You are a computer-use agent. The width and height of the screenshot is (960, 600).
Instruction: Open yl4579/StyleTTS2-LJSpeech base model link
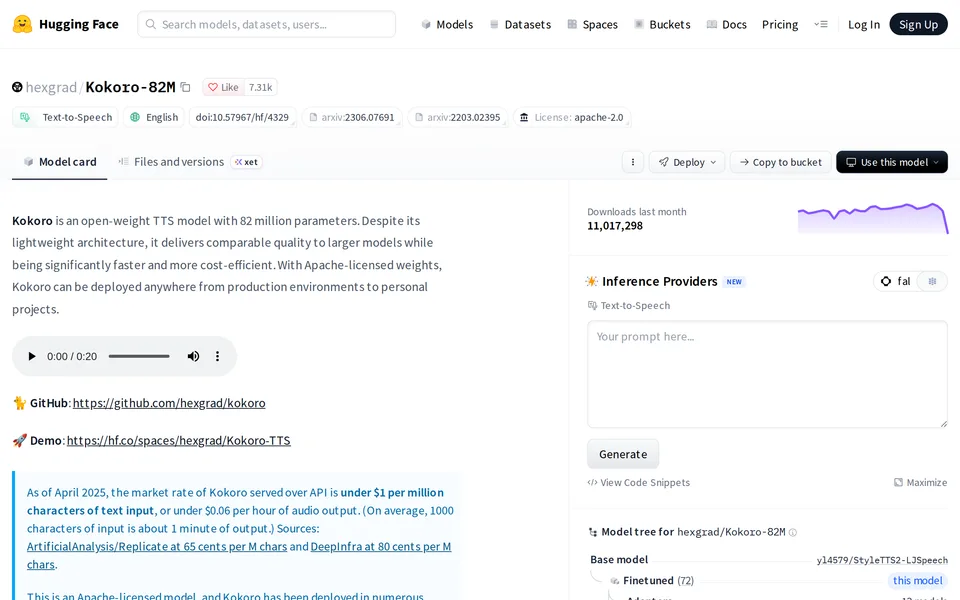tap(882, 560)
